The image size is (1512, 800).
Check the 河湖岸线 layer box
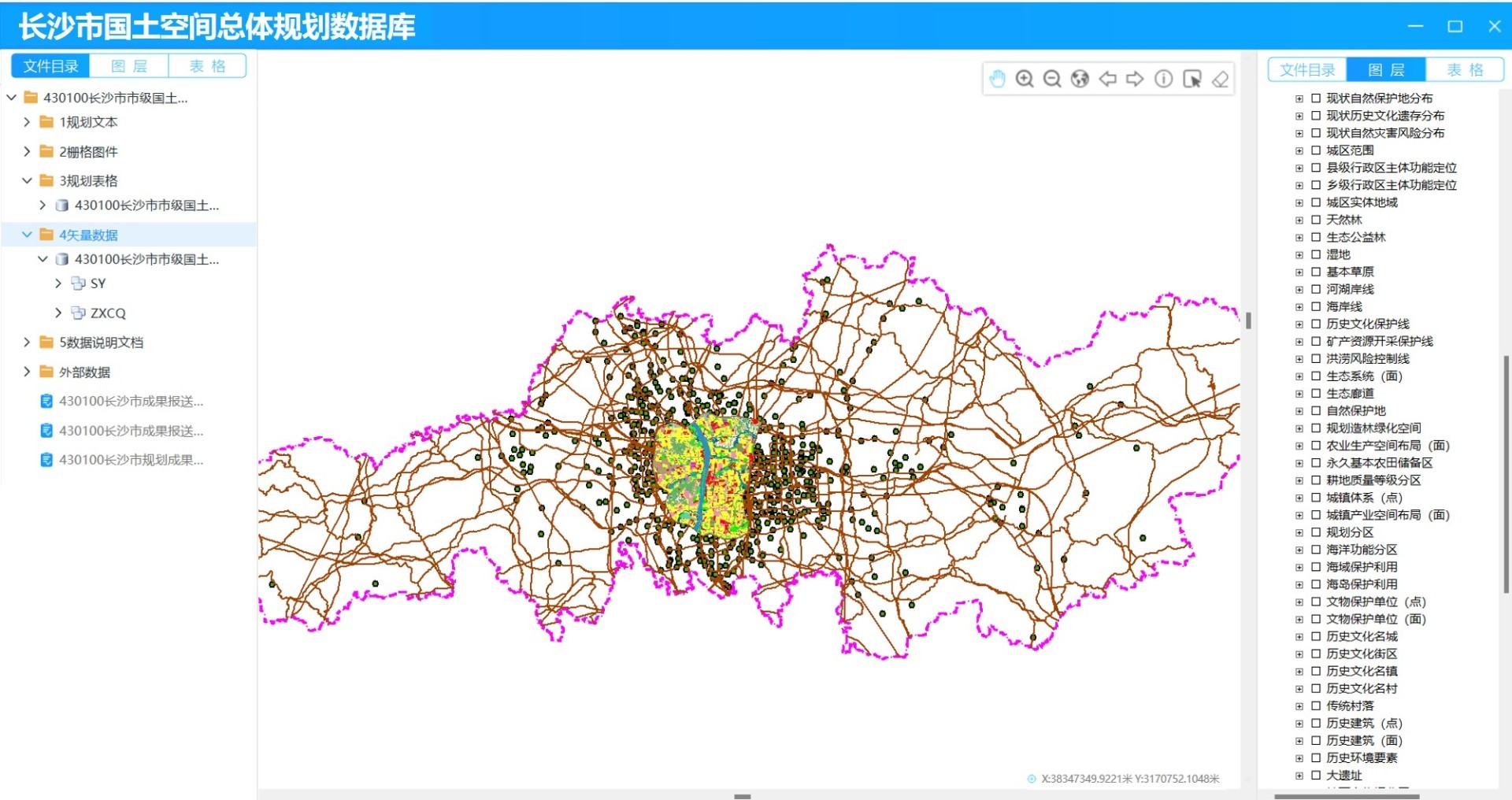(1315, 289)
